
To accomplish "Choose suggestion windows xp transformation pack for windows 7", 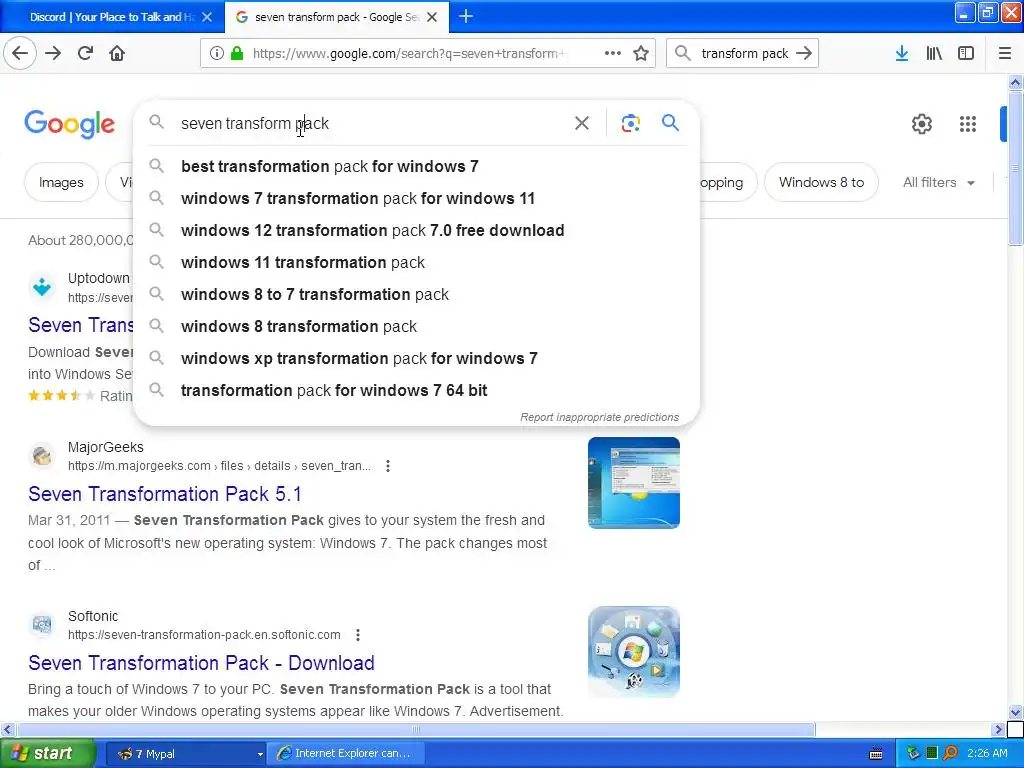I will 416,359.
